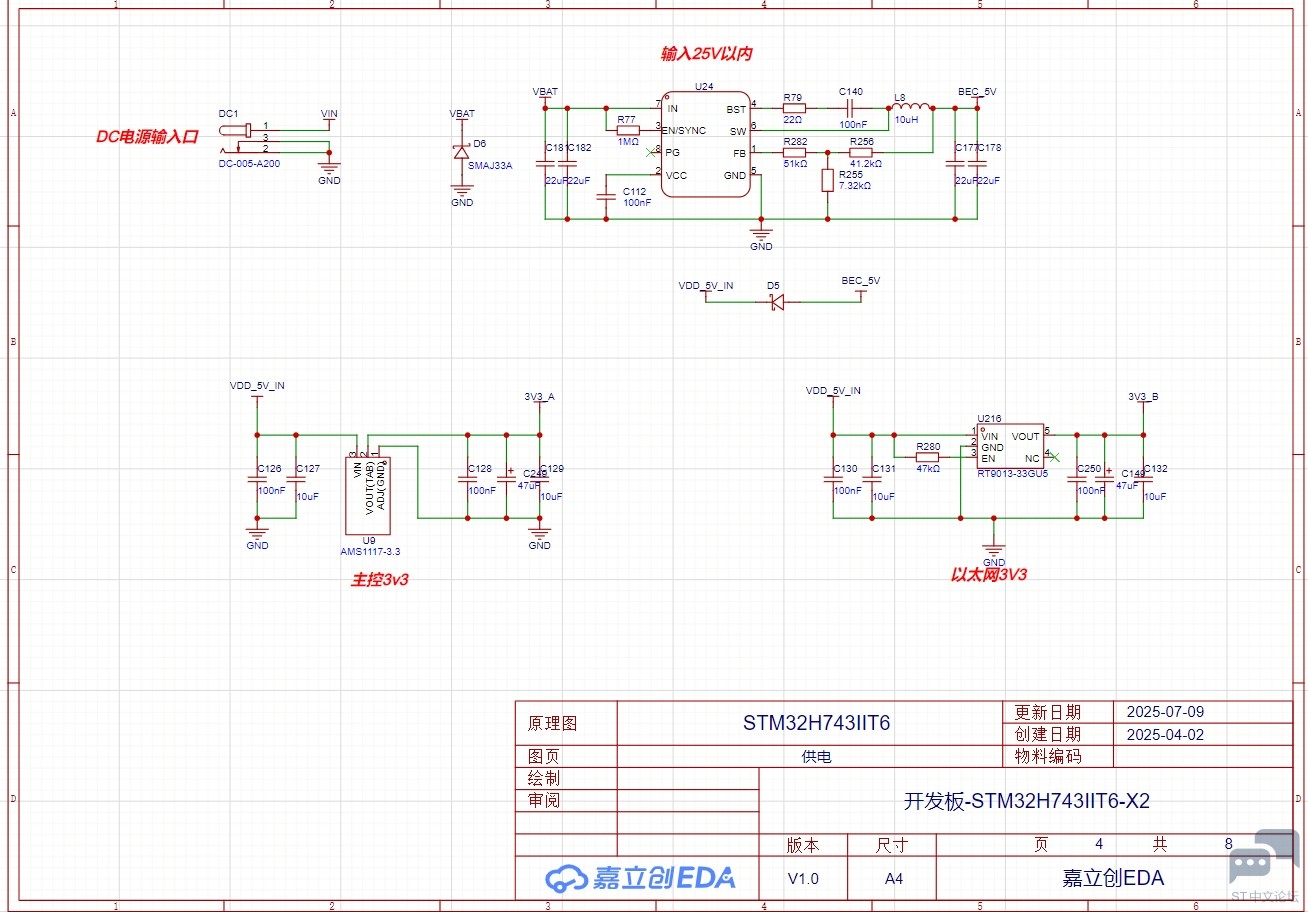Click the 绘制 row label

tap(543, 778)
